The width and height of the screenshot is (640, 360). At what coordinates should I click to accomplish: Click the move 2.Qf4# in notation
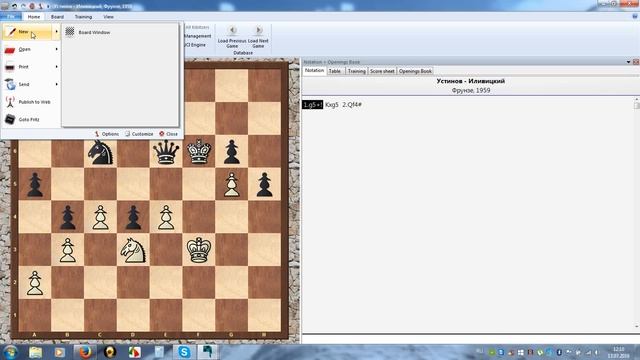point(352,105)
